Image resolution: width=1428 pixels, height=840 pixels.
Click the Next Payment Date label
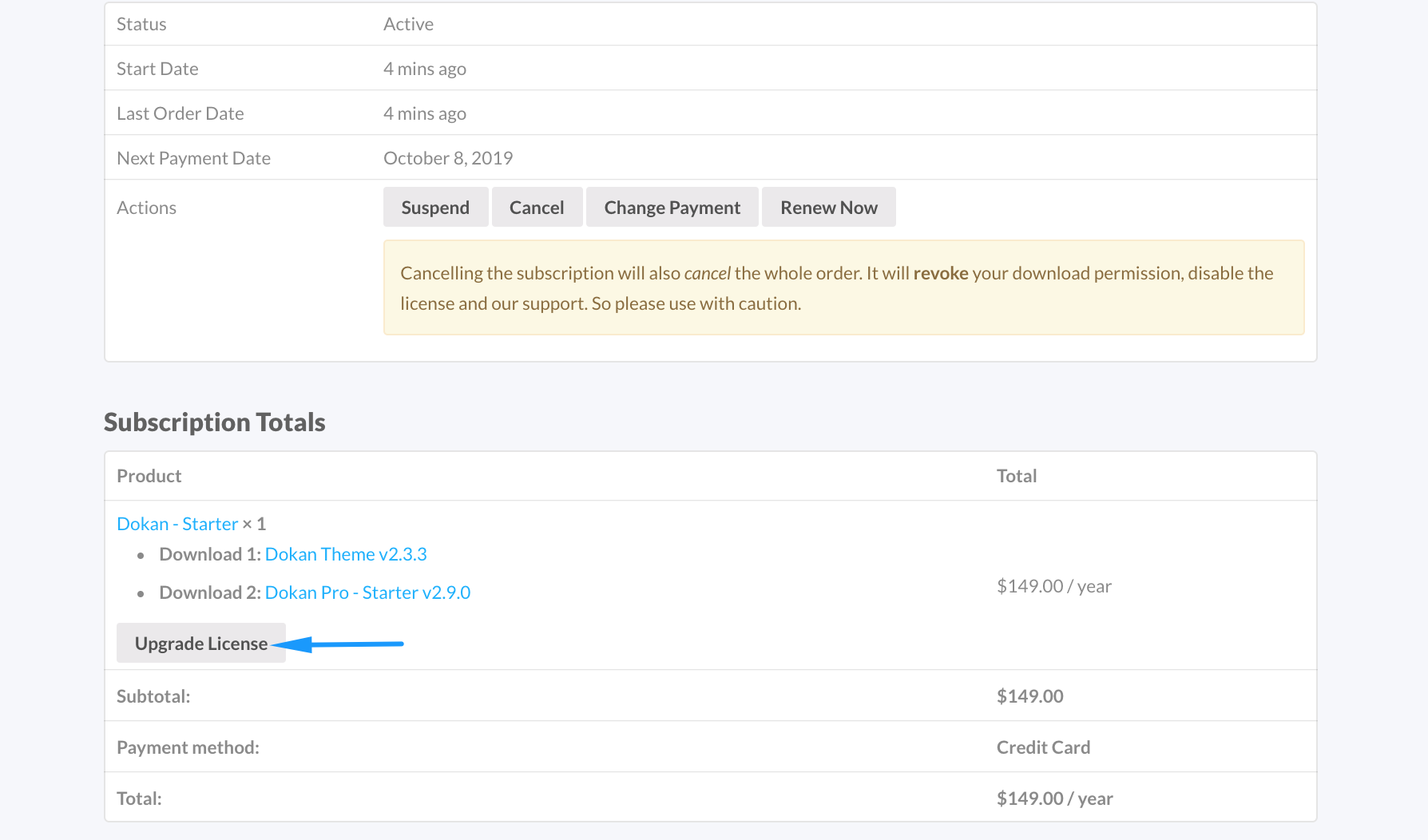pyautogui.click(x=193, y=158)
